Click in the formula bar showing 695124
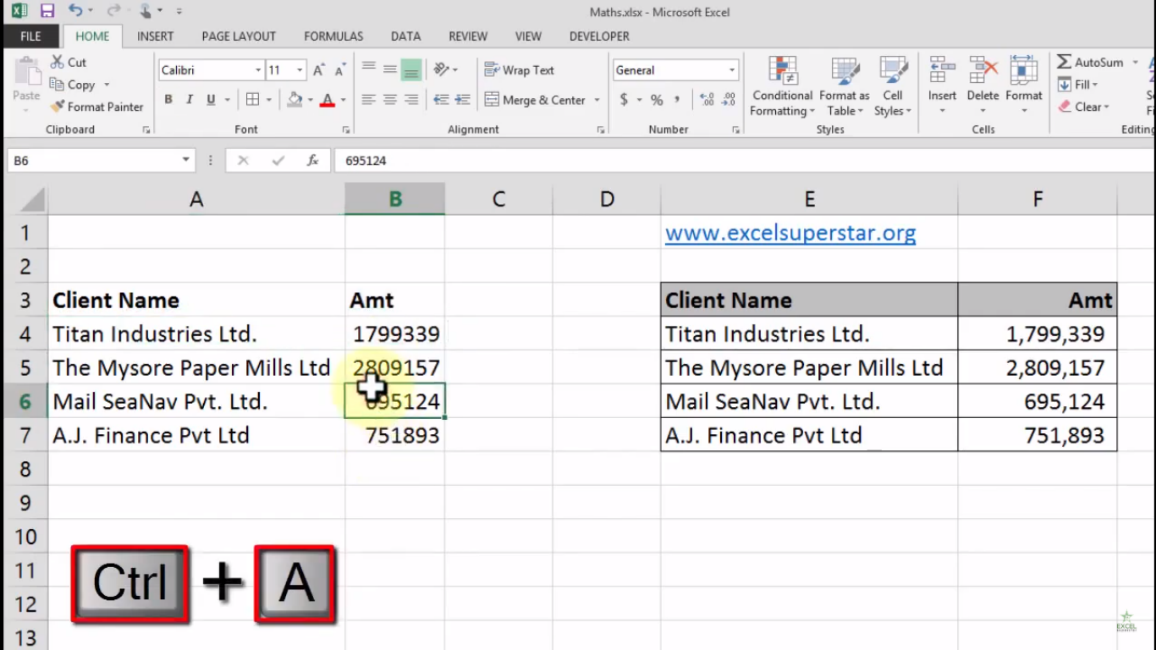Viewport: 1156px width, 650px height. [x=745, y=160]
